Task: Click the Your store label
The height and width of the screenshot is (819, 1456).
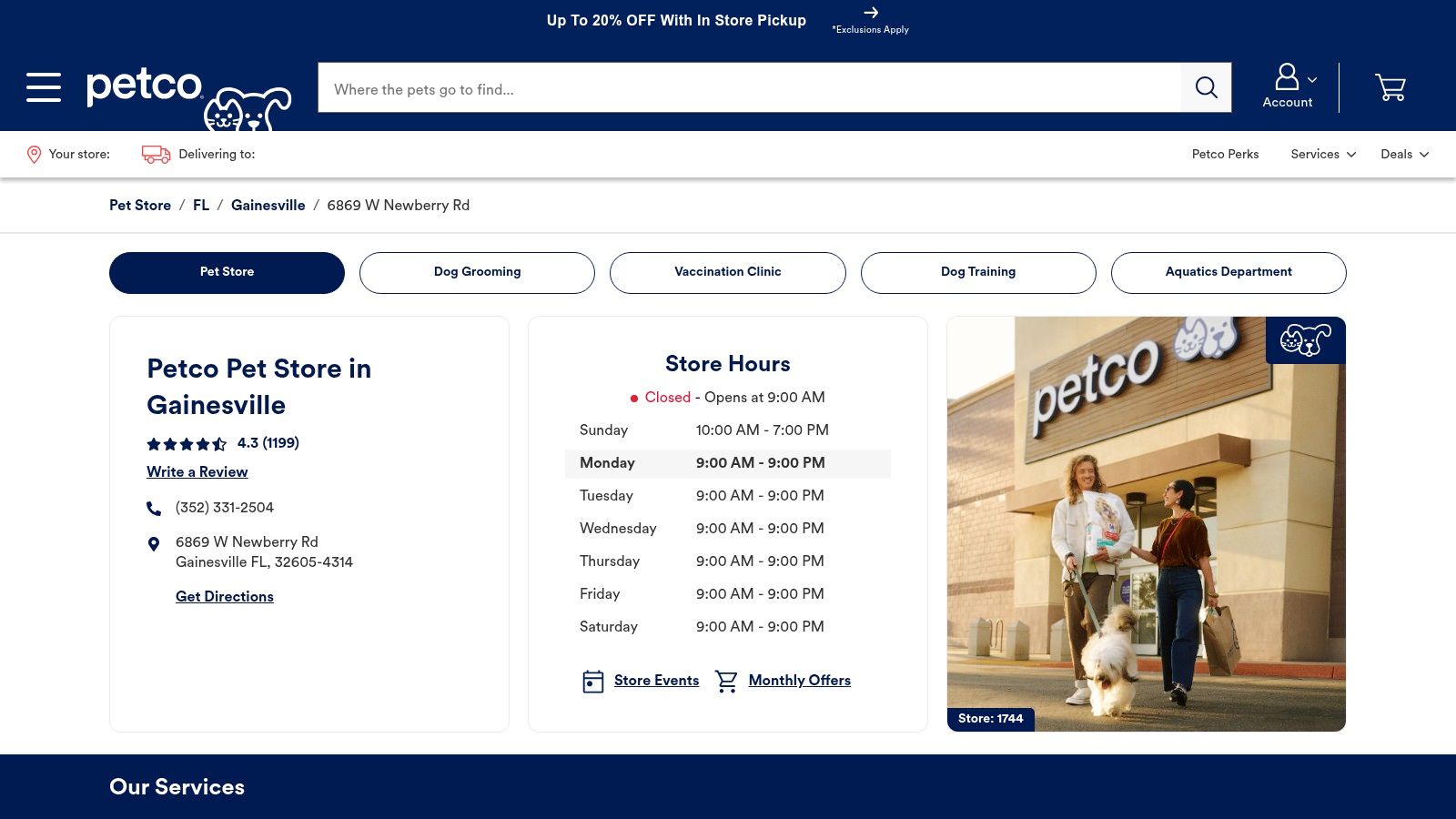Action: click(79, 155)
